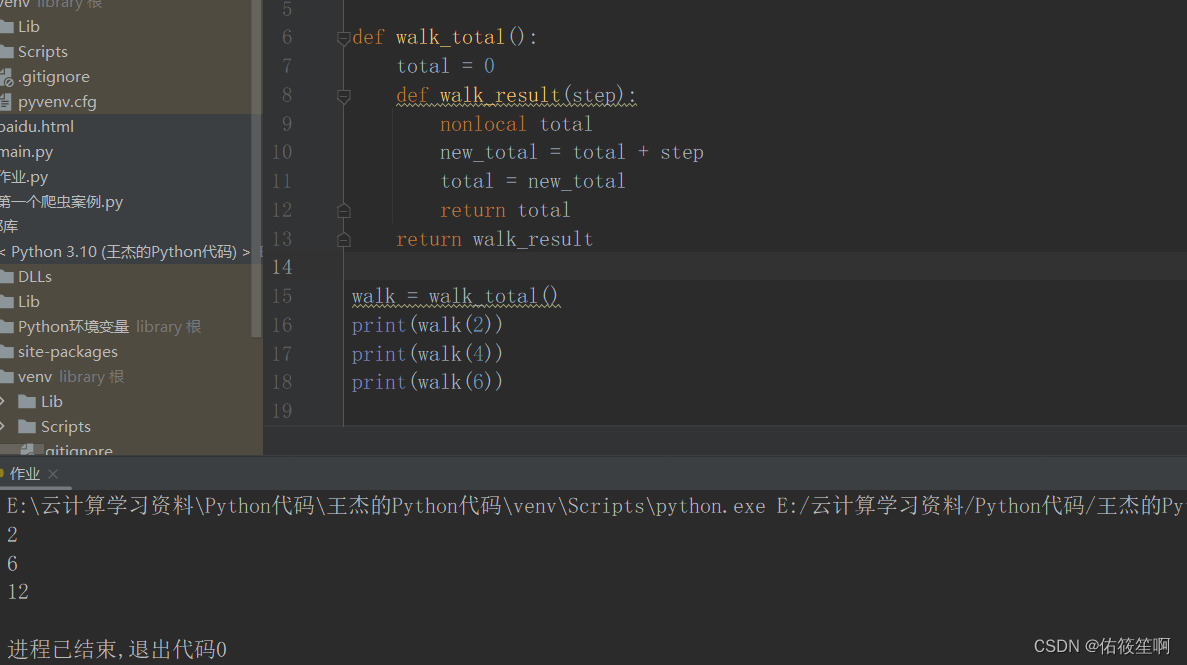Screen dimensions: 1187x665
Task: Click the 'def walk_result(step):' definition
Action: click(516, 95)
